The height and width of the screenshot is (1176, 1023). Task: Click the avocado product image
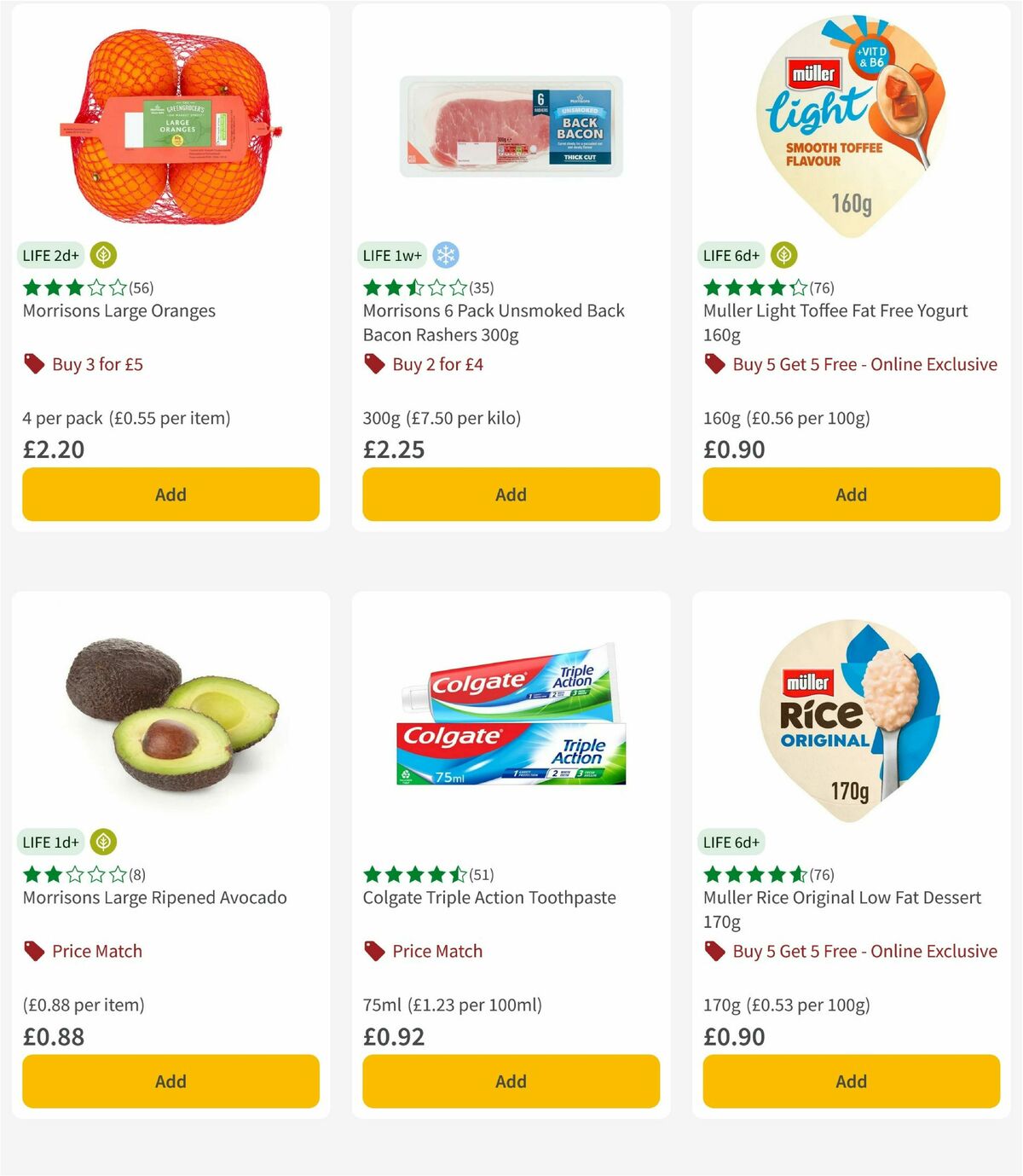pos(170,716)
